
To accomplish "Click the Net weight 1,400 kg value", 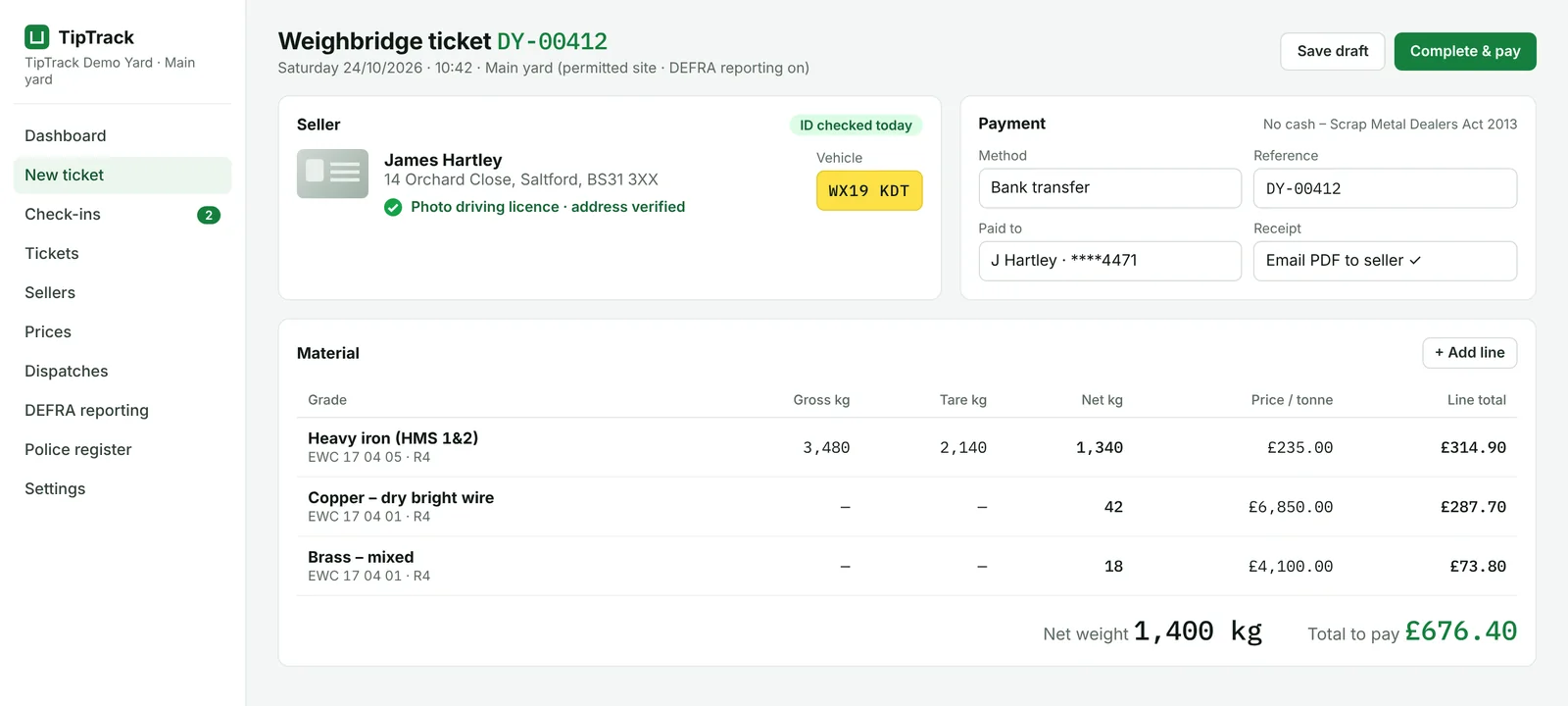I will tap(1198, 631).
